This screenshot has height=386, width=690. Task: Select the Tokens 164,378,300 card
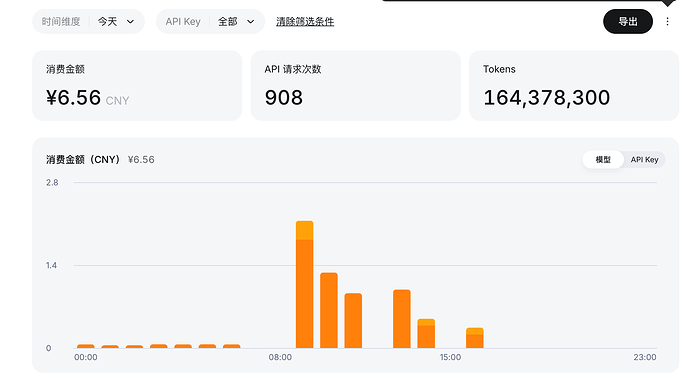coord(574,85)
